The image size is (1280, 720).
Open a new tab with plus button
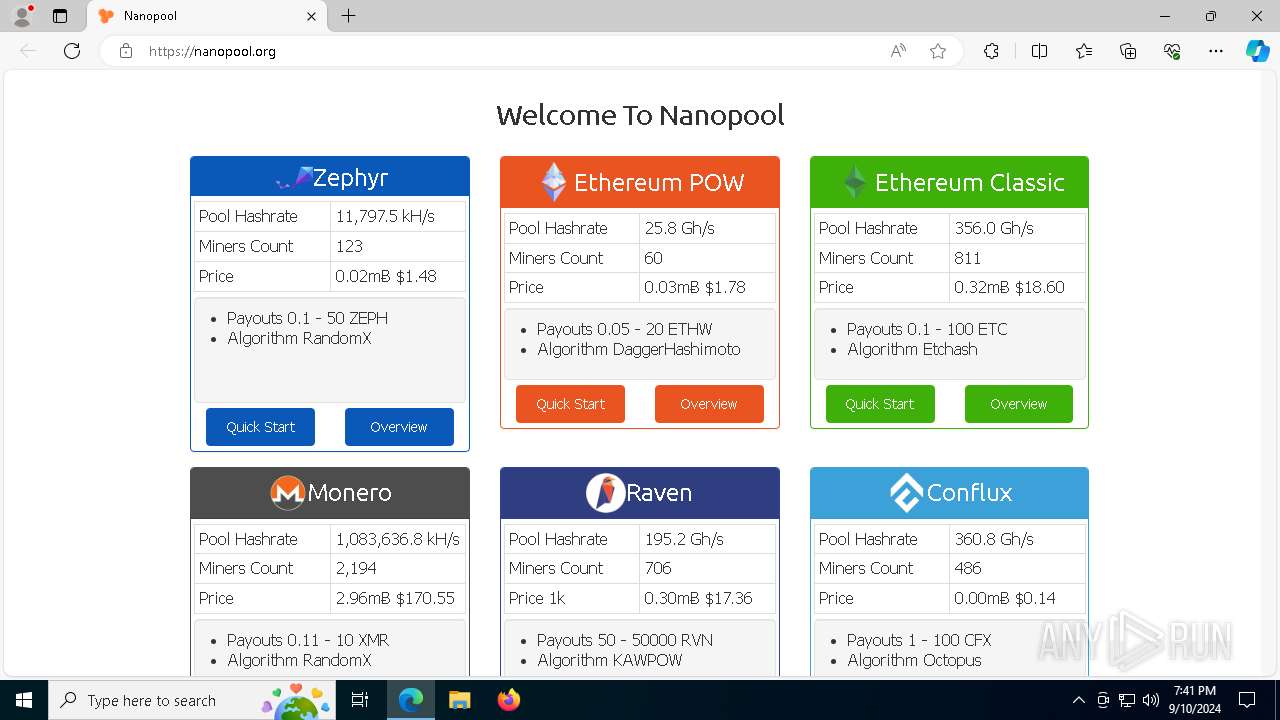tap(348, 16)
